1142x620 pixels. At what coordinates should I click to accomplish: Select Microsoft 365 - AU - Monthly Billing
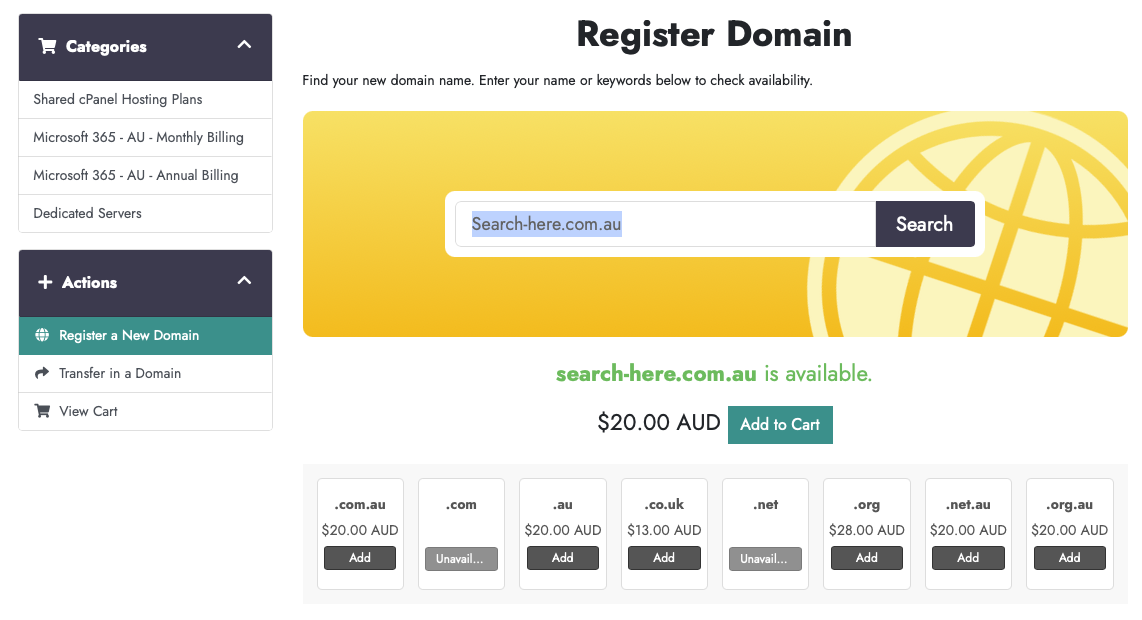click(x=138, y=137)
